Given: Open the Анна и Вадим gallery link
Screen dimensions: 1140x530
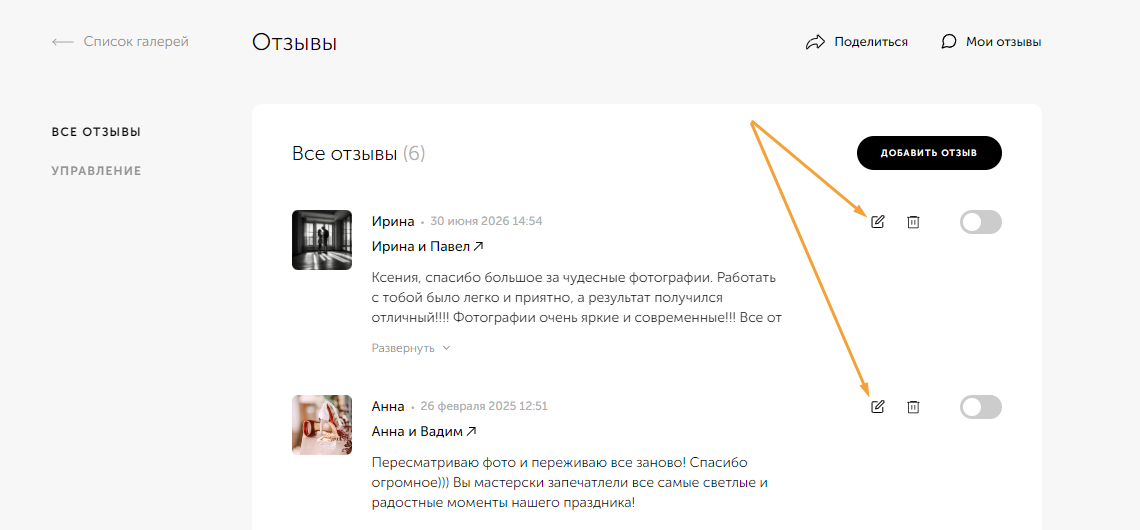Looking at the screenshot, I should pyautogui.click(x=424, y=431).
